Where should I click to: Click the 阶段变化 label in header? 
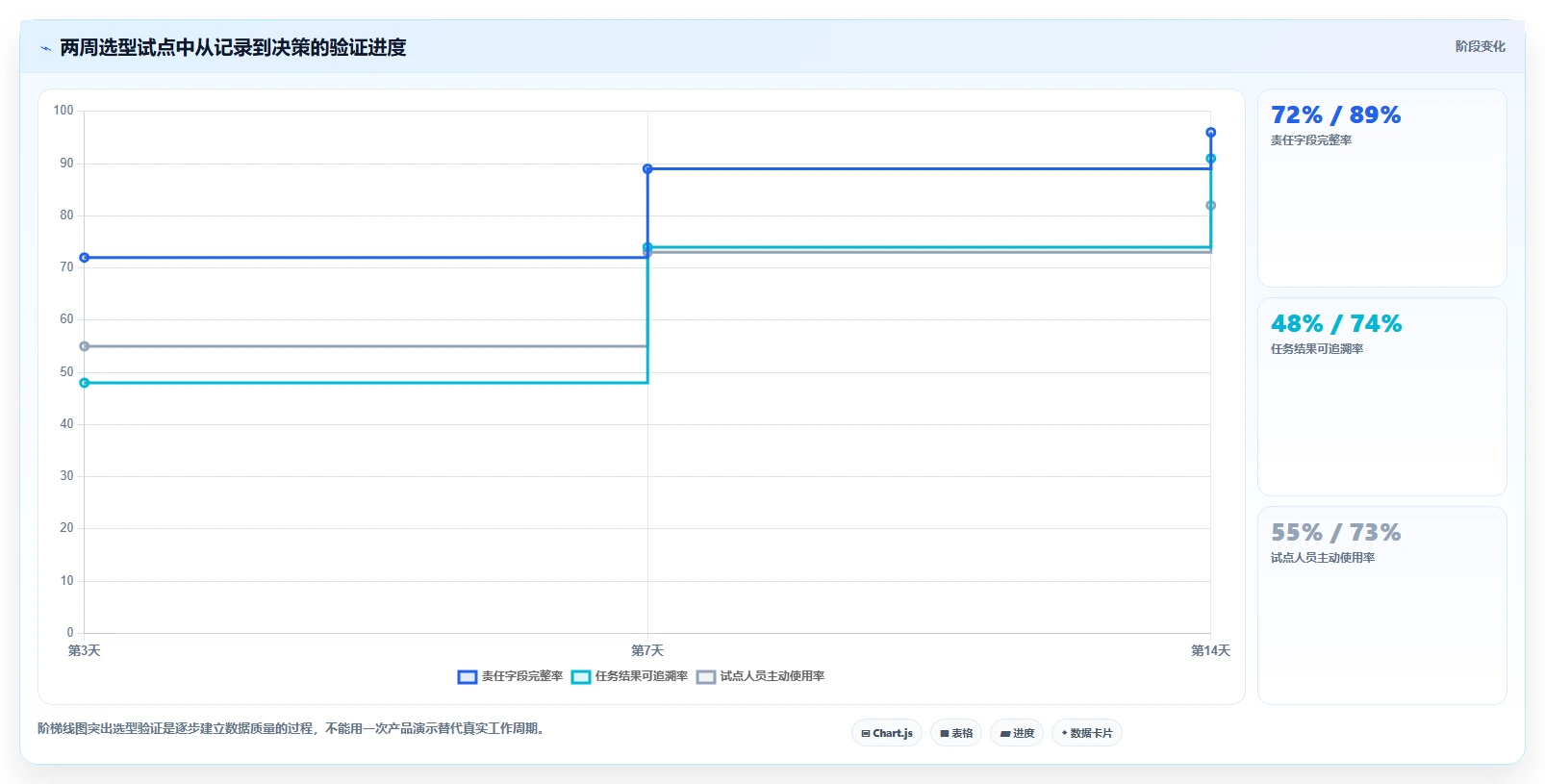[x=1480, y=46]
